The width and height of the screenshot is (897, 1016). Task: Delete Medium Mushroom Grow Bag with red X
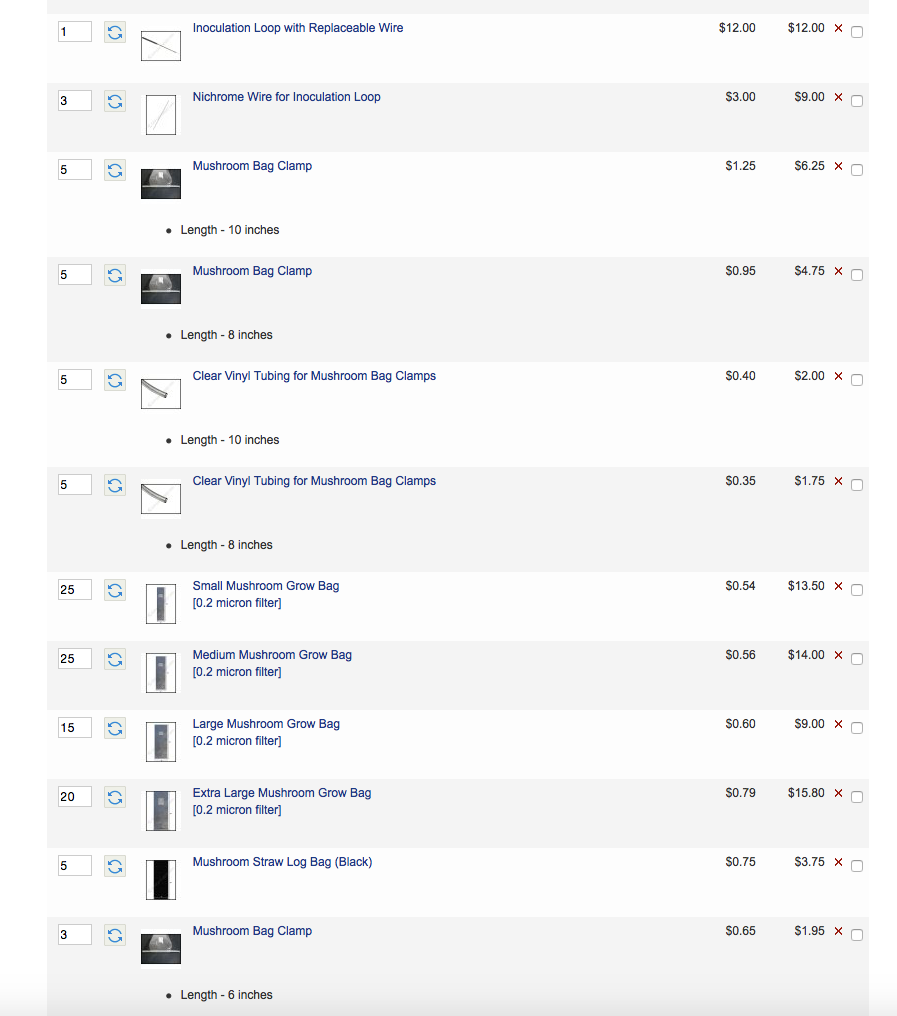pyautogui.click(x=838, y=655)
